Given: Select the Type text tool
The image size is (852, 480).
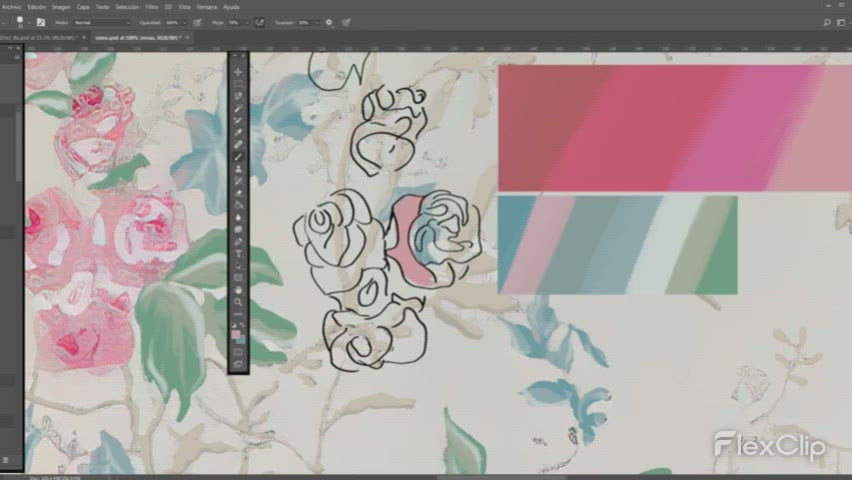Looking at the screenshot, I should (238, 253).
